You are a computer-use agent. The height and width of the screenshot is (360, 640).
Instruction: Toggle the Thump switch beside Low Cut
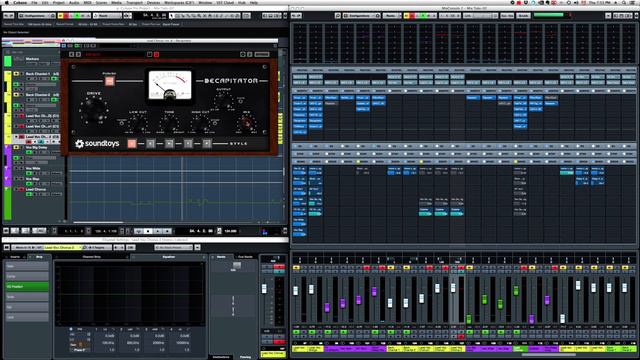[122, 122]
